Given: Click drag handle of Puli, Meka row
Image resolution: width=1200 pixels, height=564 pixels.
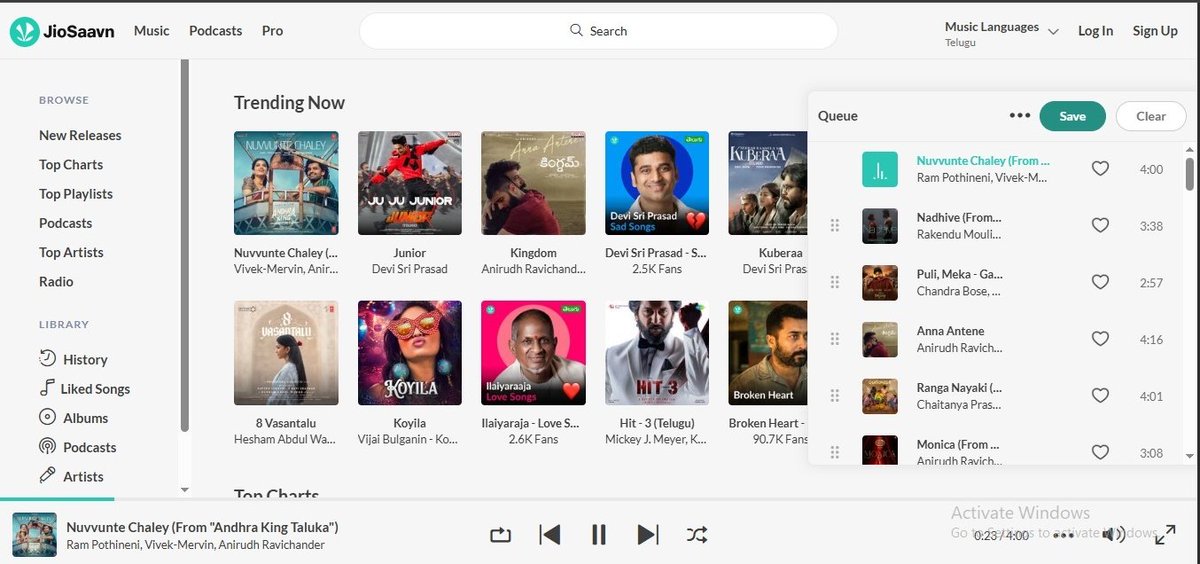Looking at the screenshot, I should click(835, 283).
